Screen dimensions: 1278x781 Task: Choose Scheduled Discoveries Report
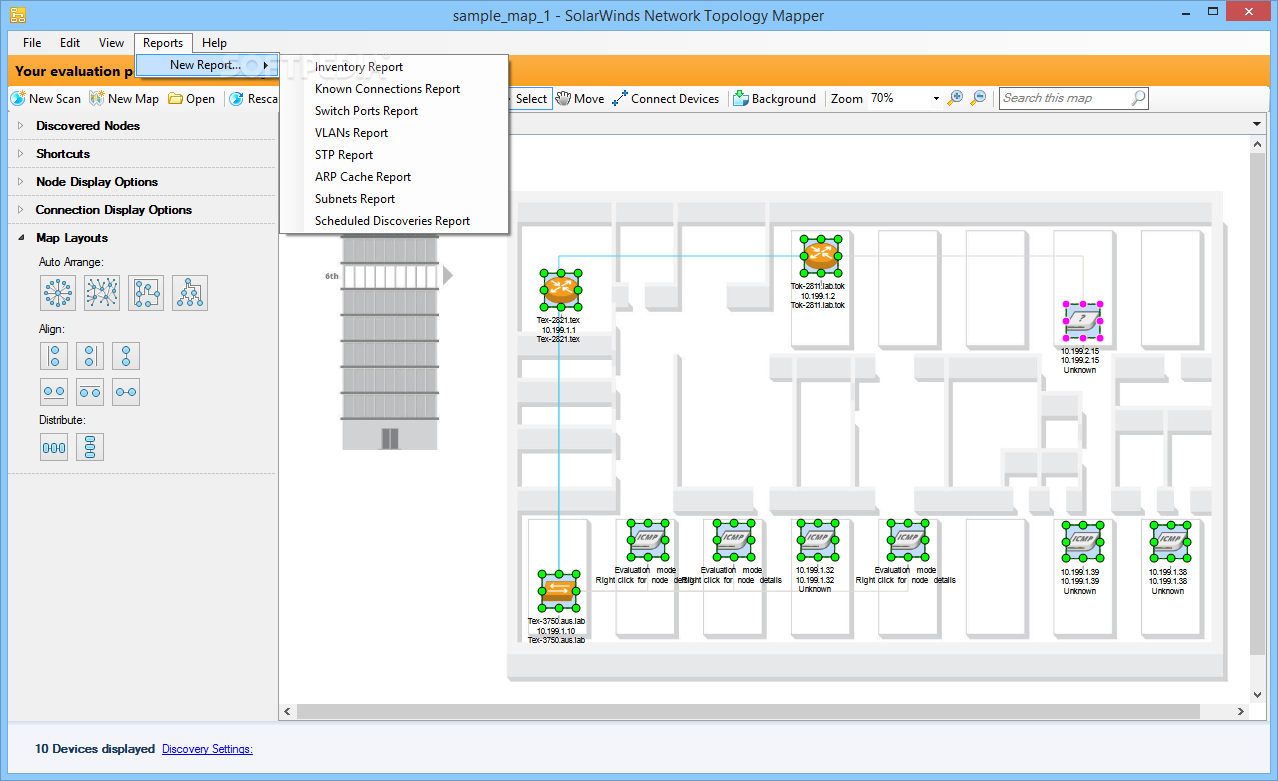pyautogui.click(x=394, y=221)
